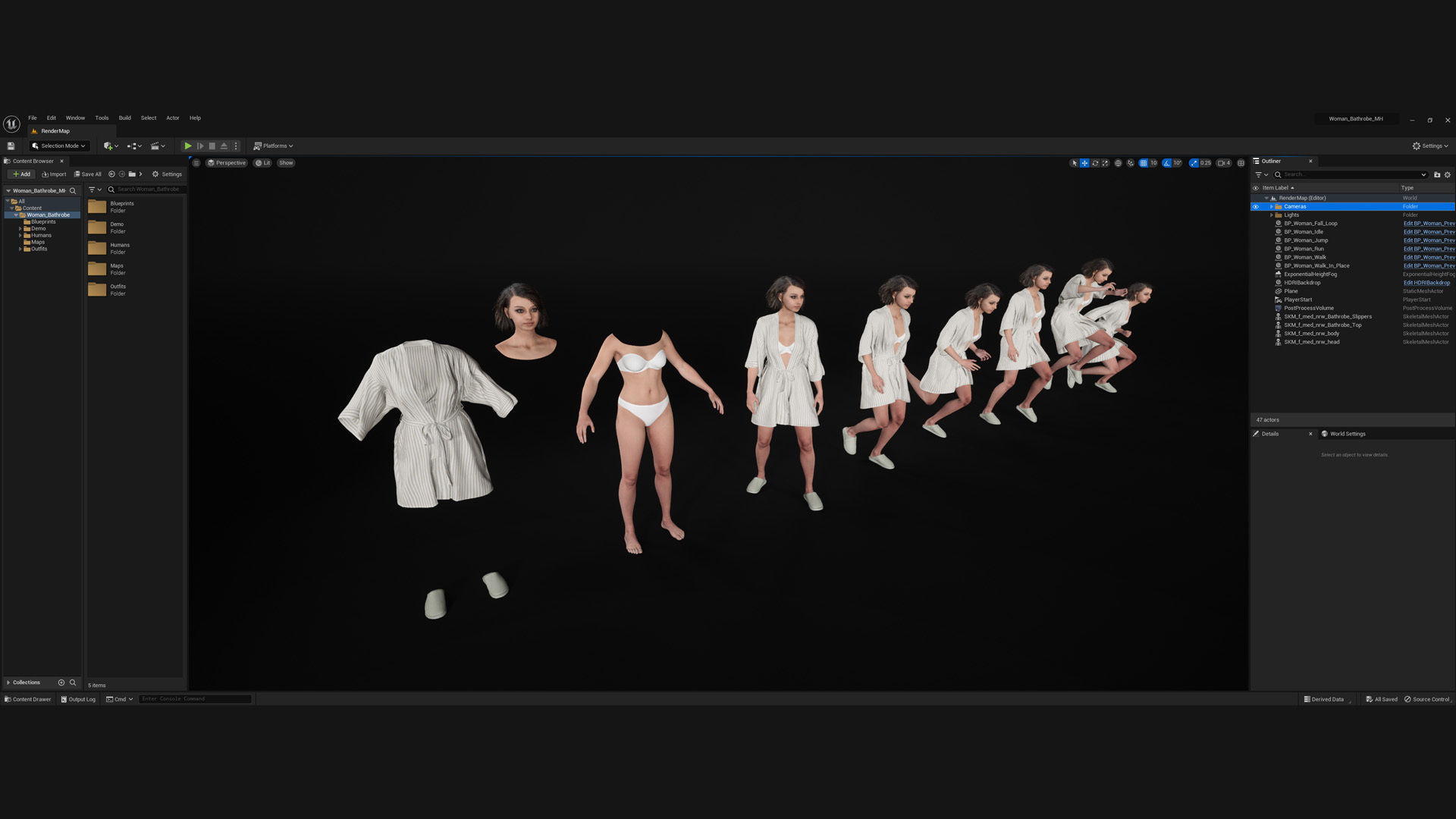Open the quick add content dropdown
The width and height of the screenshot is (1456, 819).
pyautogui.click(x=111, y=146)
